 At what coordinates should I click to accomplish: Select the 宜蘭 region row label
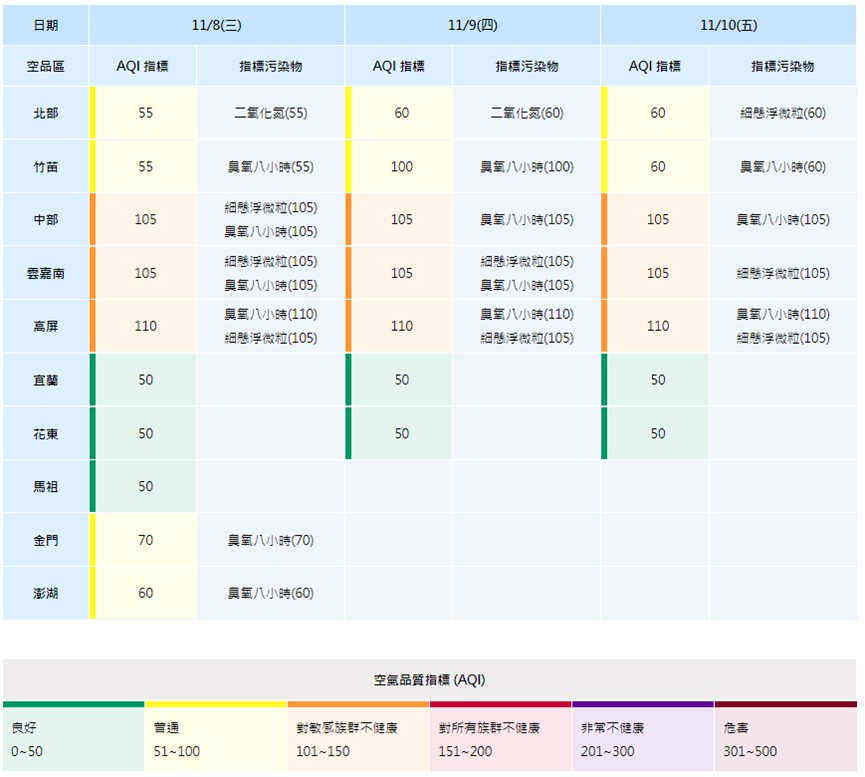coord(46,380)
